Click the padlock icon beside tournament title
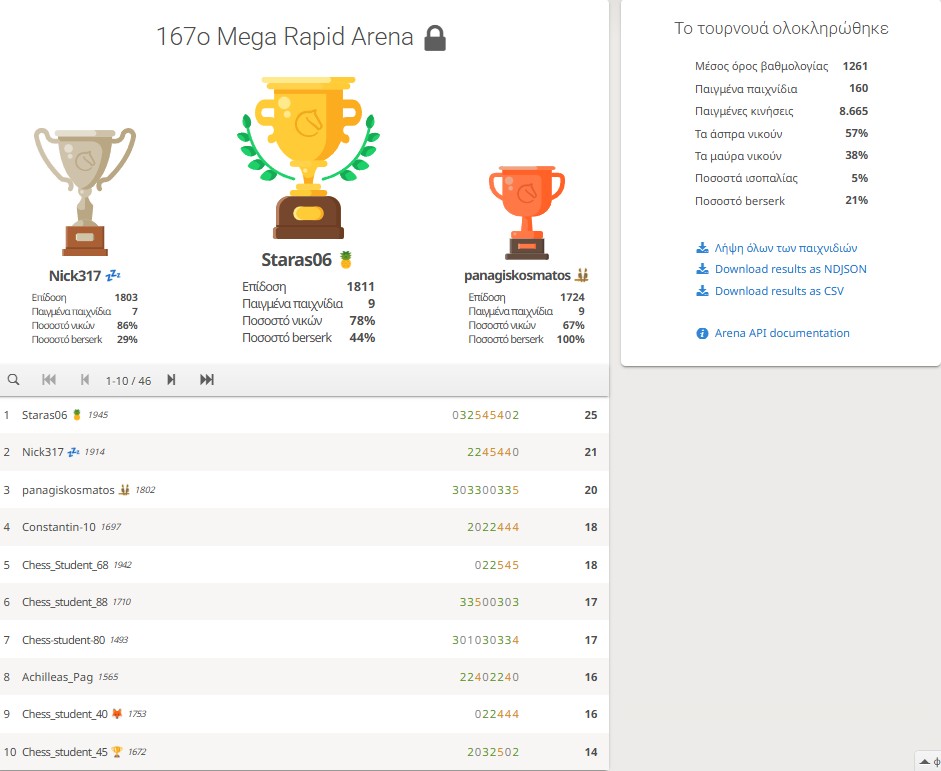941x771 pixels. coord(435,38)
